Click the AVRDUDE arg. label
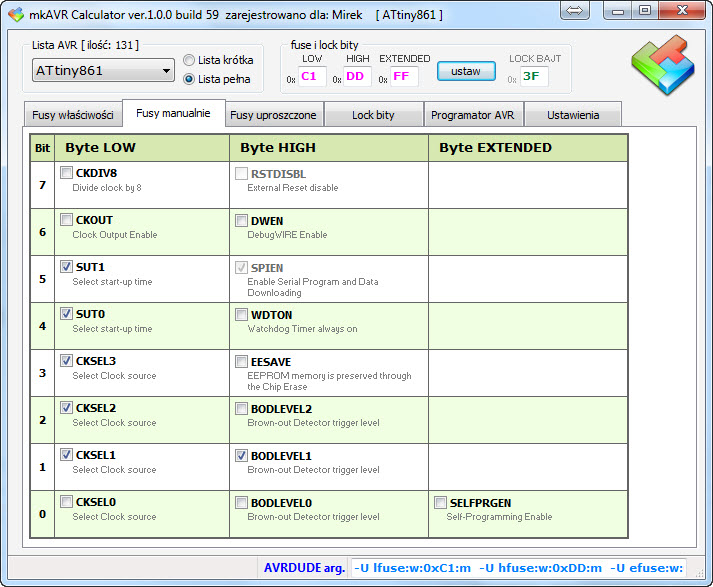This screenshot has height=587, width=713. (x=304, y=568)
